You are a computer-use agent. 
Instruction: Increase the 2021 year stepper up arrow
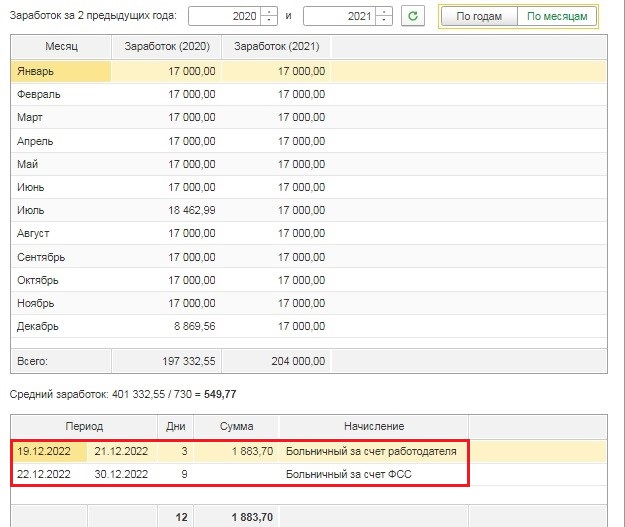pos(384,12)
